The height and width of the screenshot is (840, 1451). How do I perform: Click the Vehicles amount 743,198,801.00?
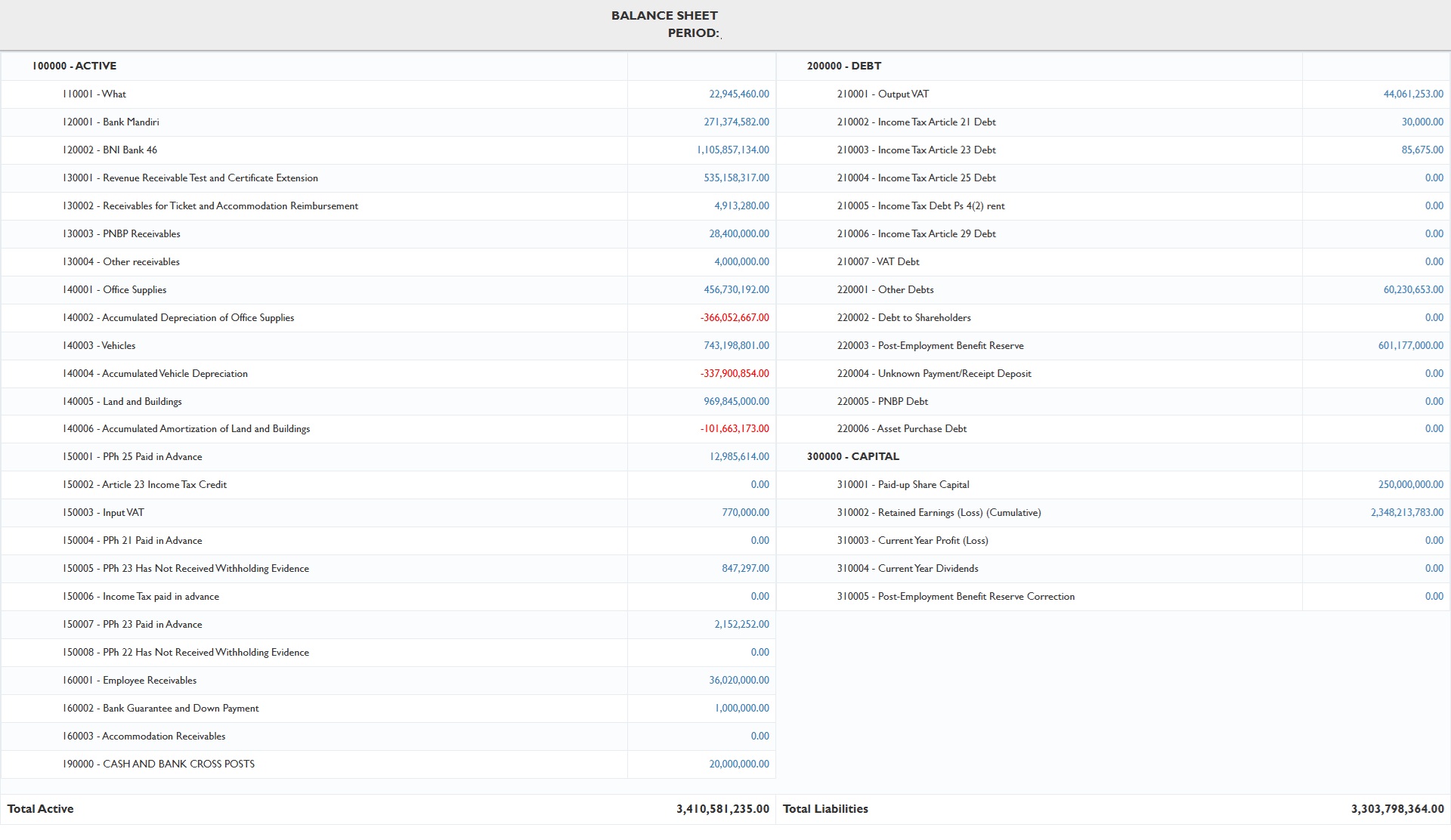(x=736, y=346)
